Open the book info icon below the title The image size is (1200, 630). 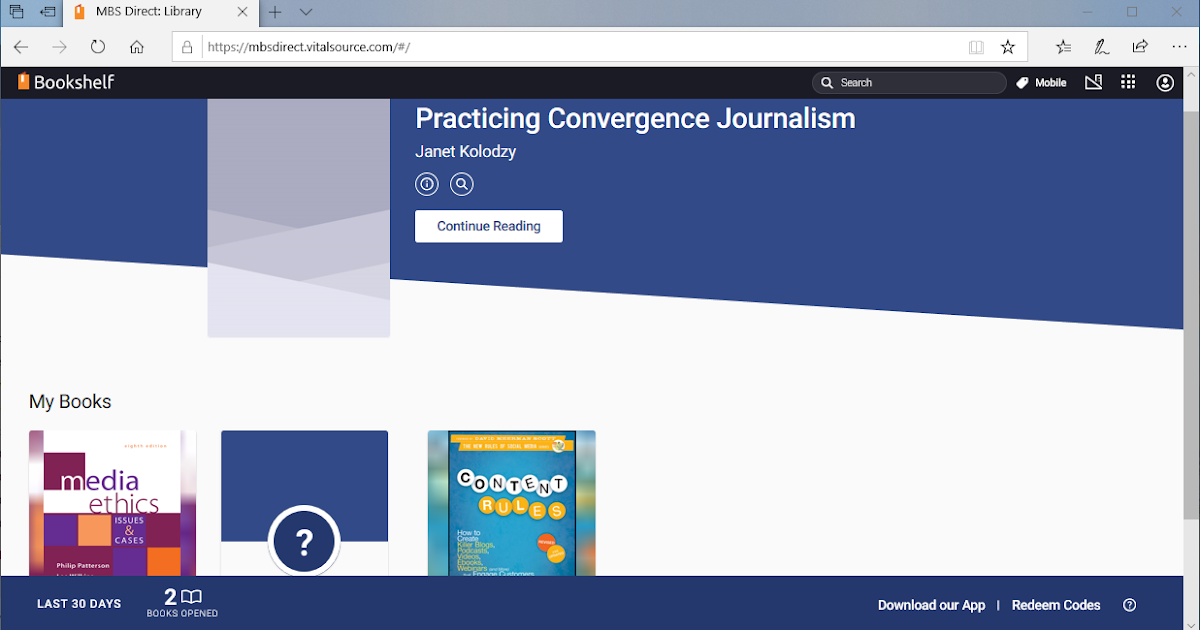click(x=426, y=184)
